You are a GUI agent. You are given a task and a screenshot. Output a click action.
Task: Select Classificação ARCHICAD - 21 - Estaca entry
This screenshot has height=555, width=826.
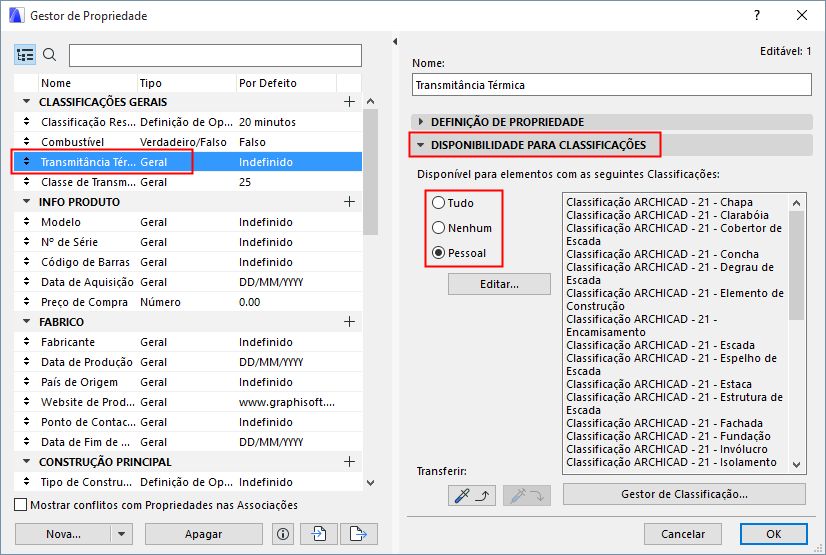point(658,384)
